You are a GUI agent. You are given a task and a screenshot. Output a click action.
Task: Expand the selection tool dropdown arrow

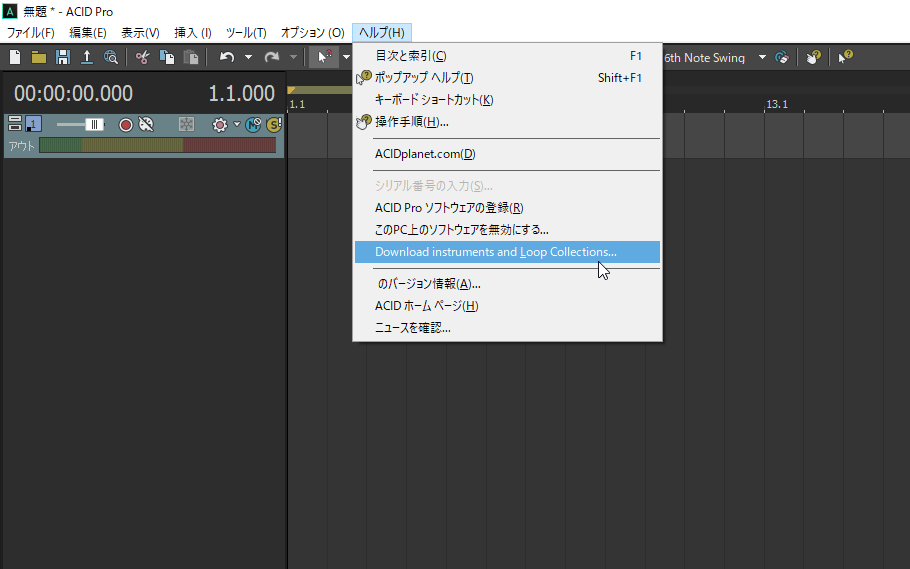pos(346,57)
